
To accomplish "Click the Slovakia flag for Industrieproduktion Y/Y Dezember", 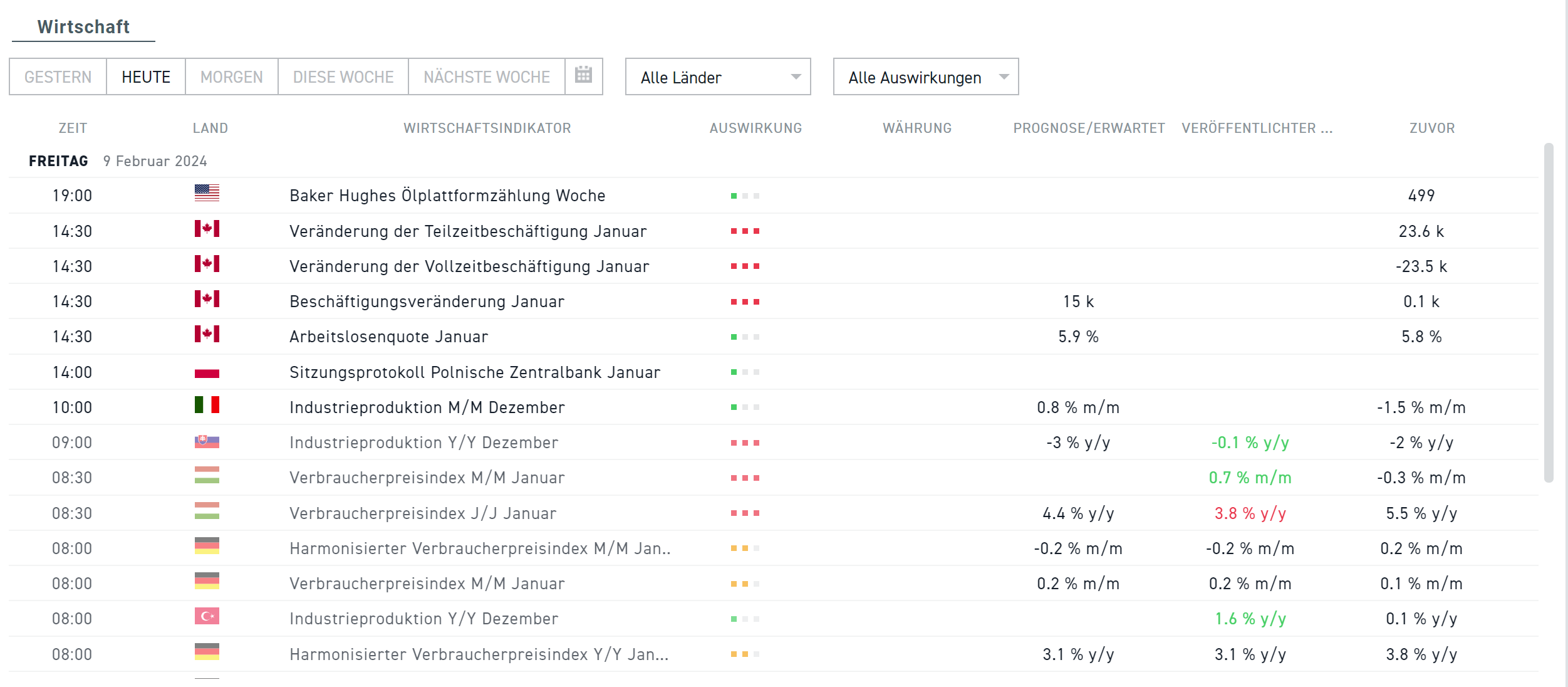I will click(207, 441).
